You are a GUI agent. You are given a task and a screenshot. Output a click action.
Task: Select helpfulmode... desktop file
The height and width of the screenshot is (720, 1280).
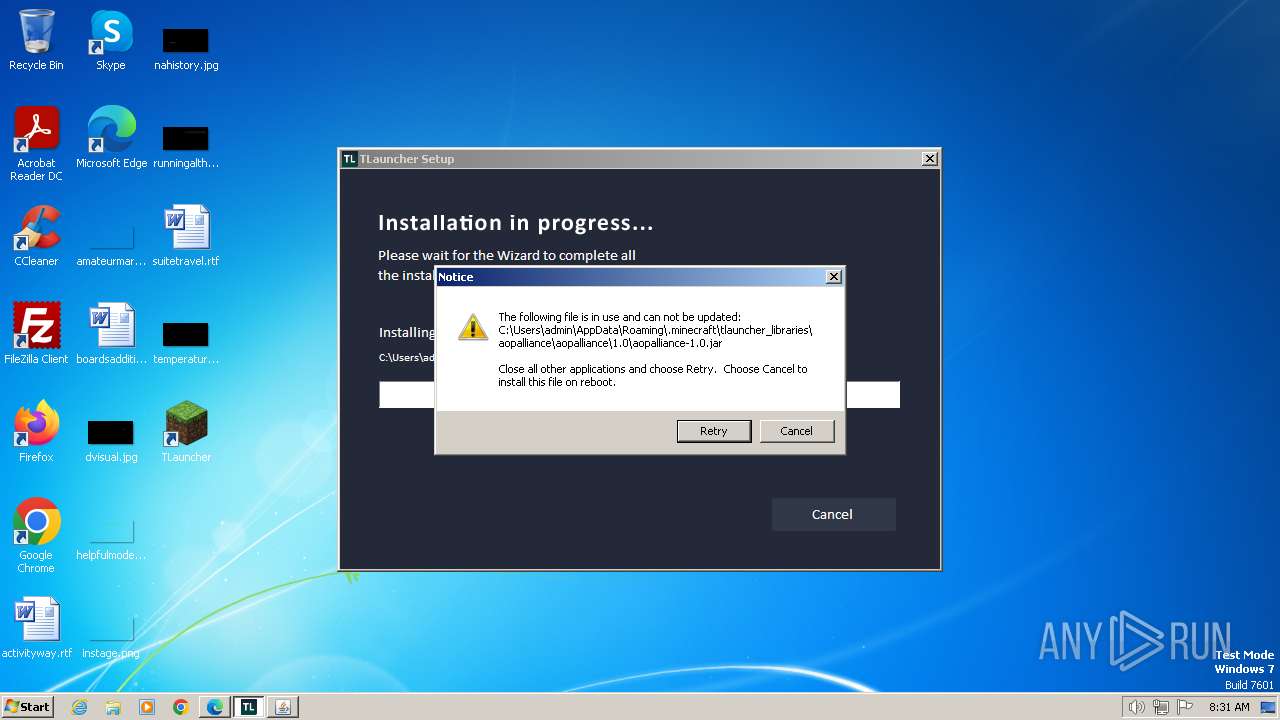click(x=111, y=538)
